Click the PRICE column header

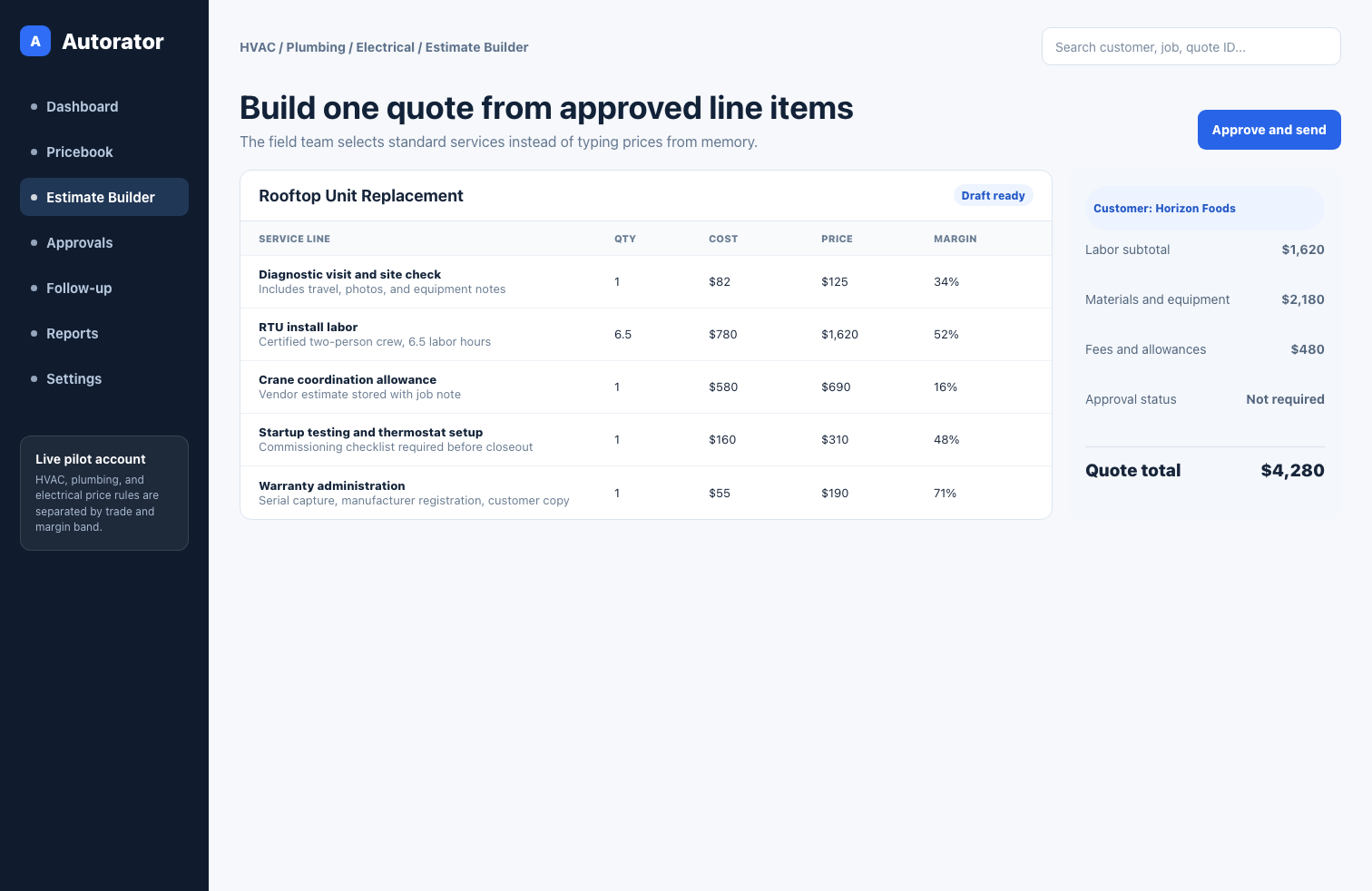click(x=837, y=239)
